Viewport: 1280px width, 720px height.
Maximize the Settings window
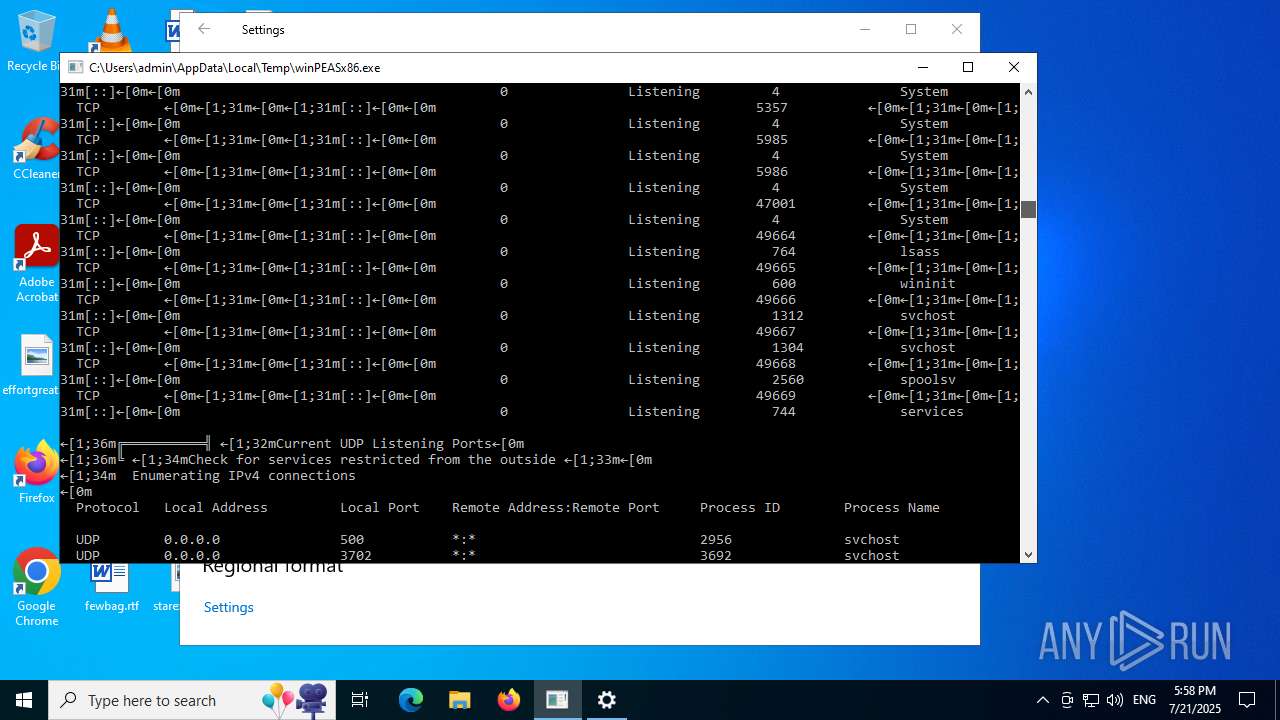point(911,29)
